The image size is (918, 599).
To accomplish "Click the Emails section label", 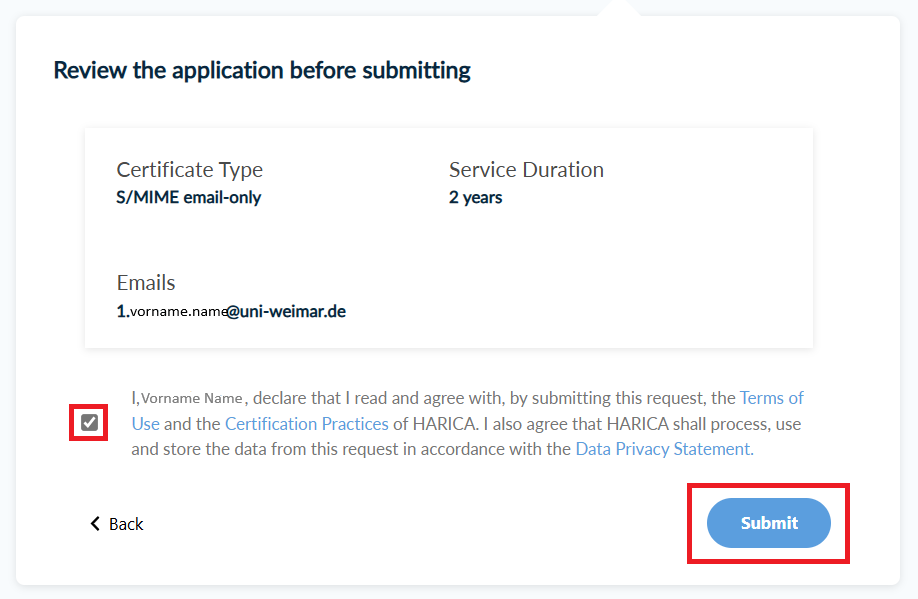I will click(146, 283).
